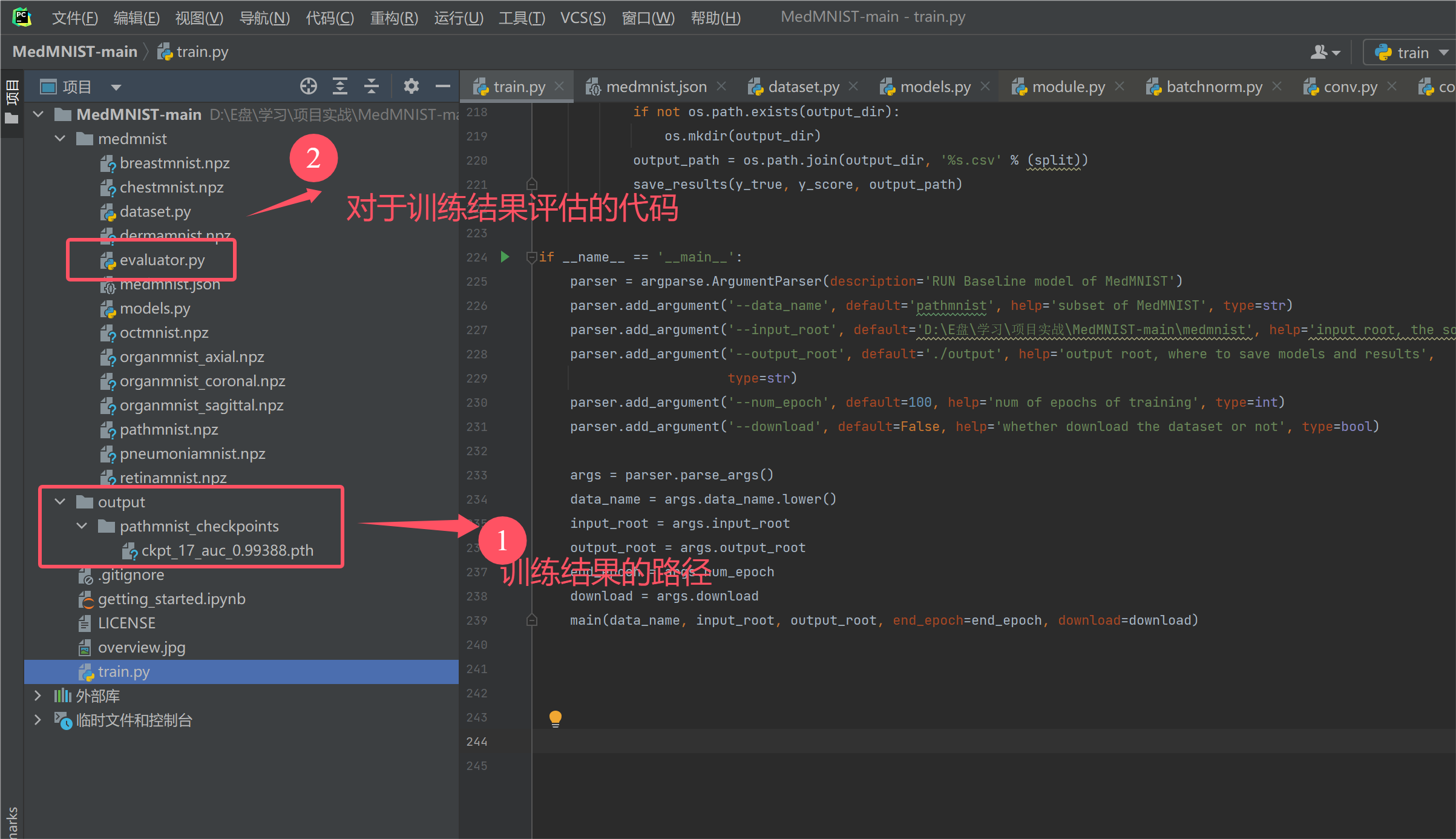
Task: Switch to the models.py editor tab
Action: pos(934,87)
